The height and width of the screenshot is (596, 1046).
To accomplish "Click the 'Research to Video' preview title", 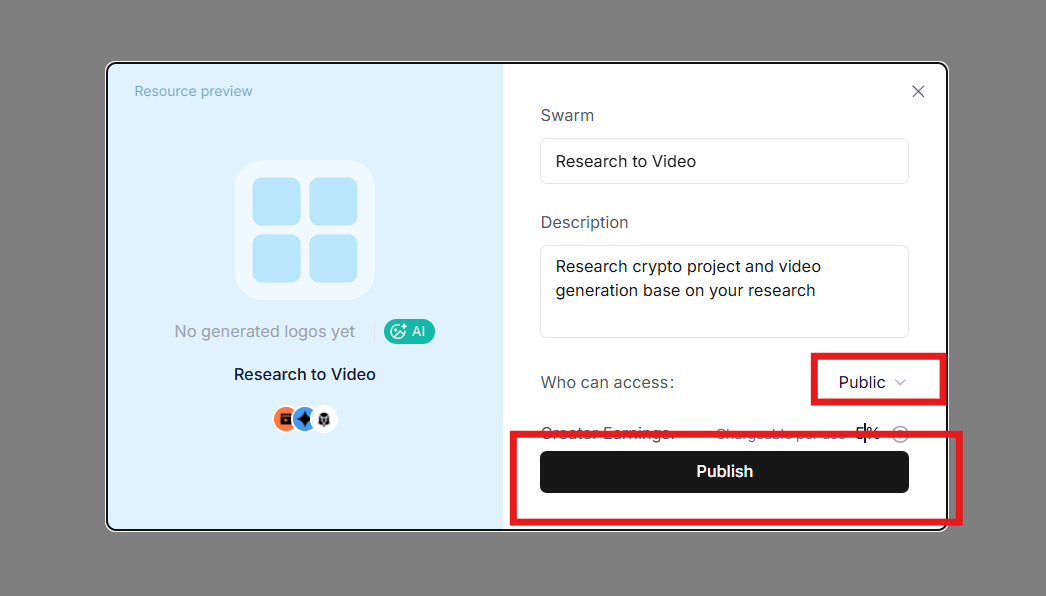I will (305, 374).
